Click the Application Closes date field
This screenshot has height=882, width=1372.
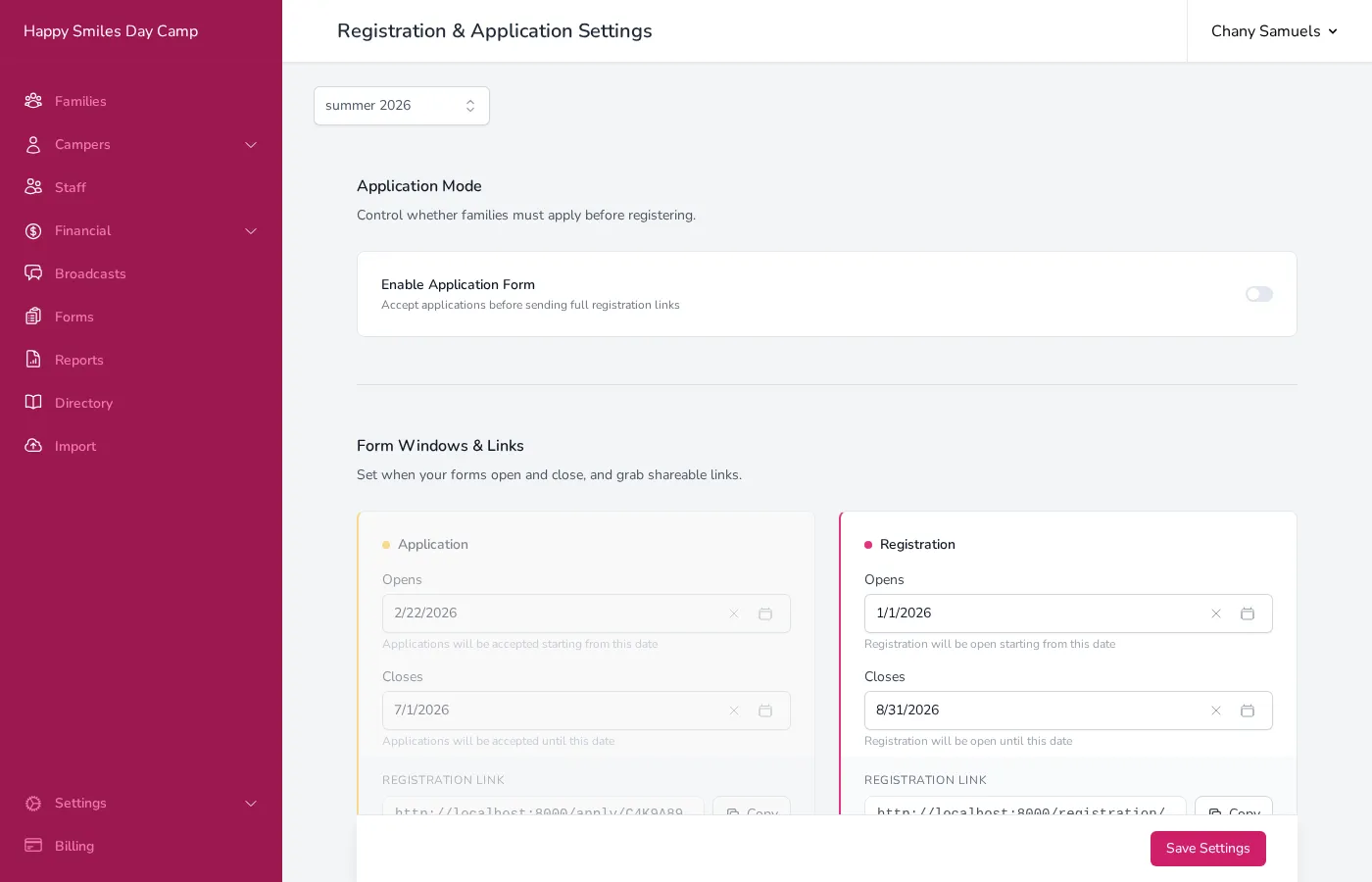[586, 710]
